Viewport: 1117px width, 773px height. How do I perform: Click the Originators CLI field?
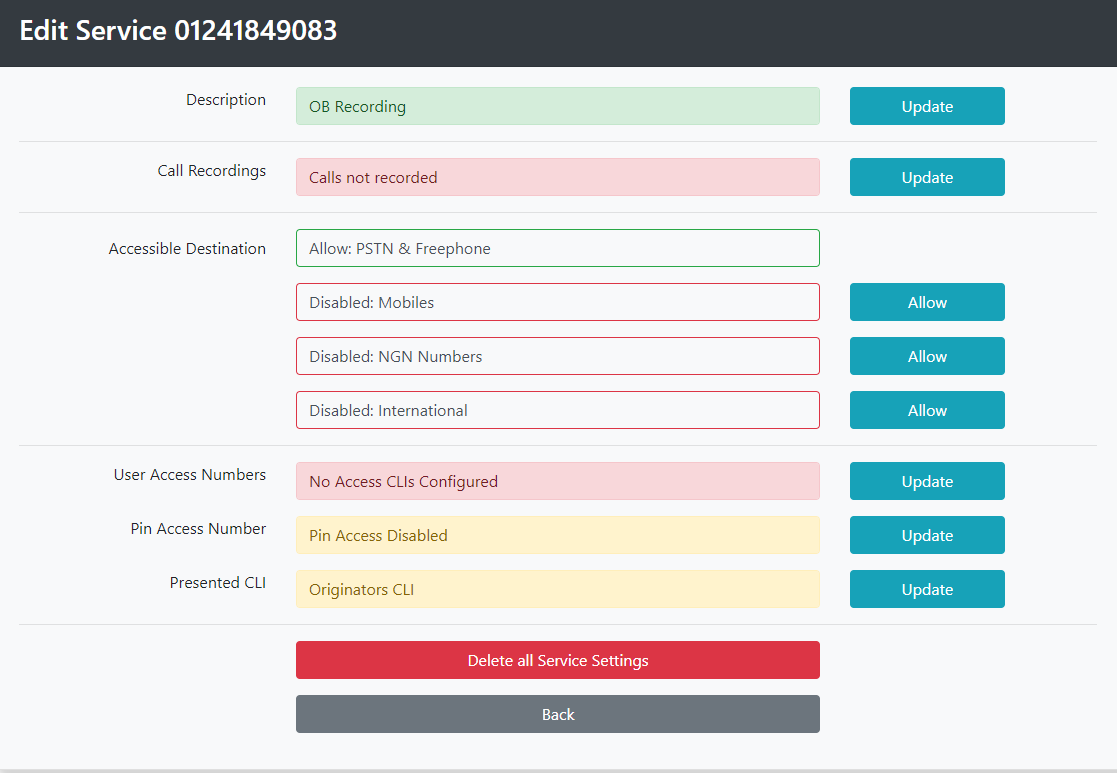pos(558,590)
